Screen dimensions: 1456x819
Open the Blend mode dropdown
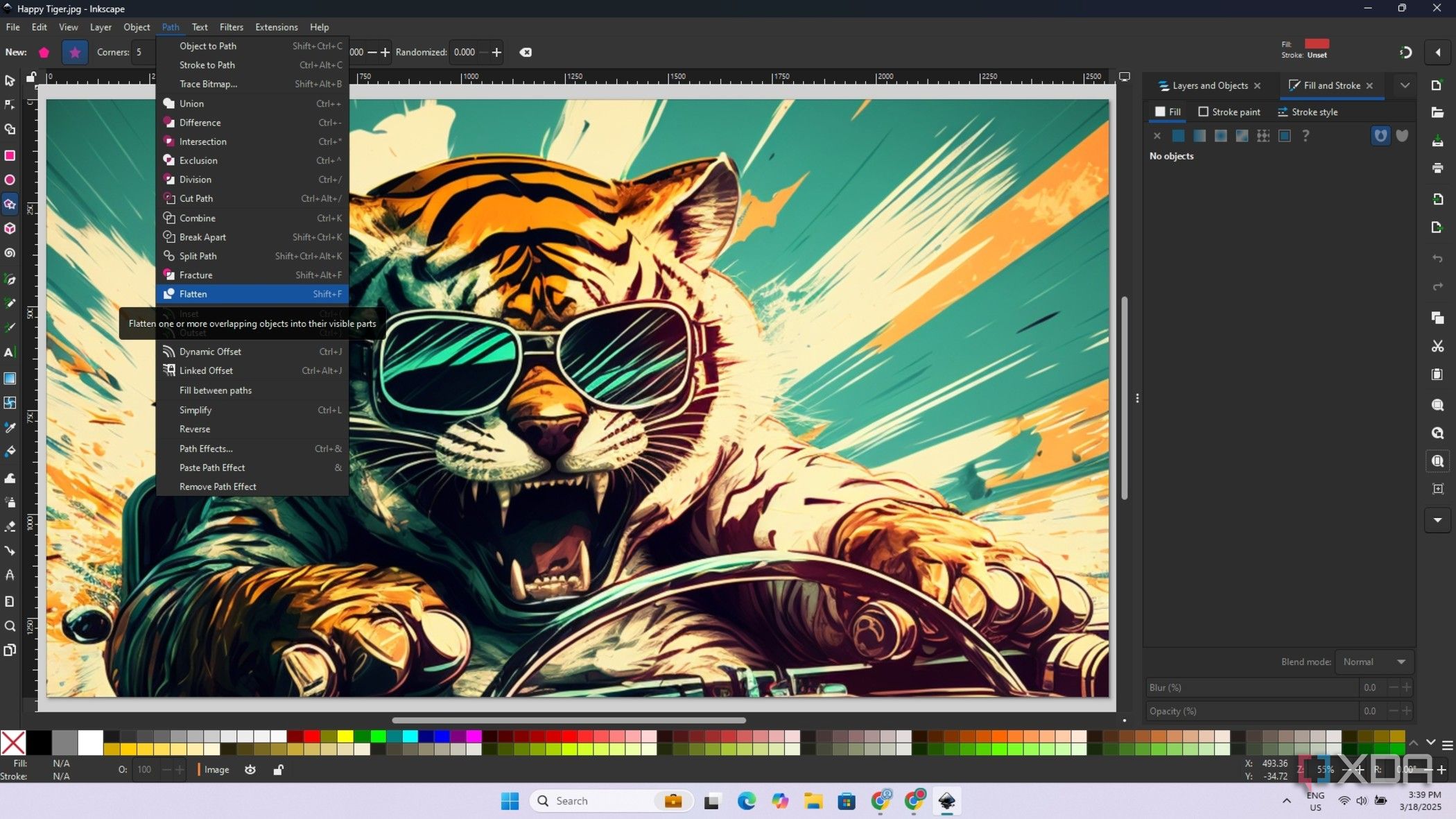(x=1374, y=662)
